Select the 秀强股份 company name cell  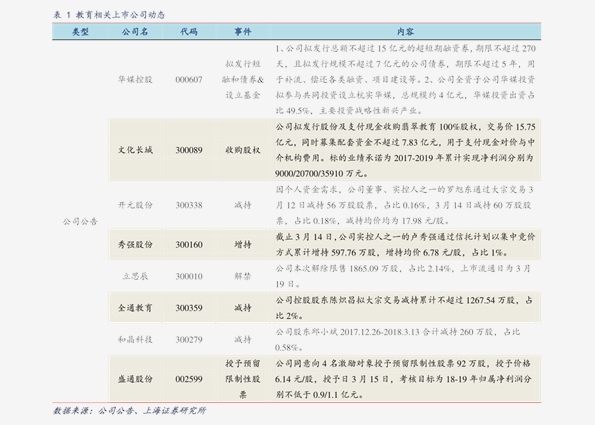[135, 244]
